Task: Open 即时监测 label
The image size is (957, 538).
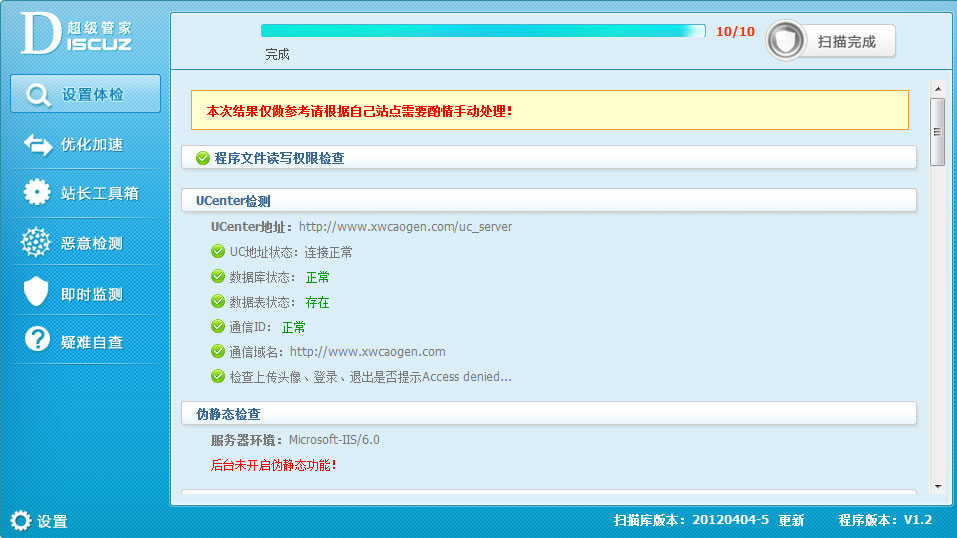Action: click(x=92, y=294)
